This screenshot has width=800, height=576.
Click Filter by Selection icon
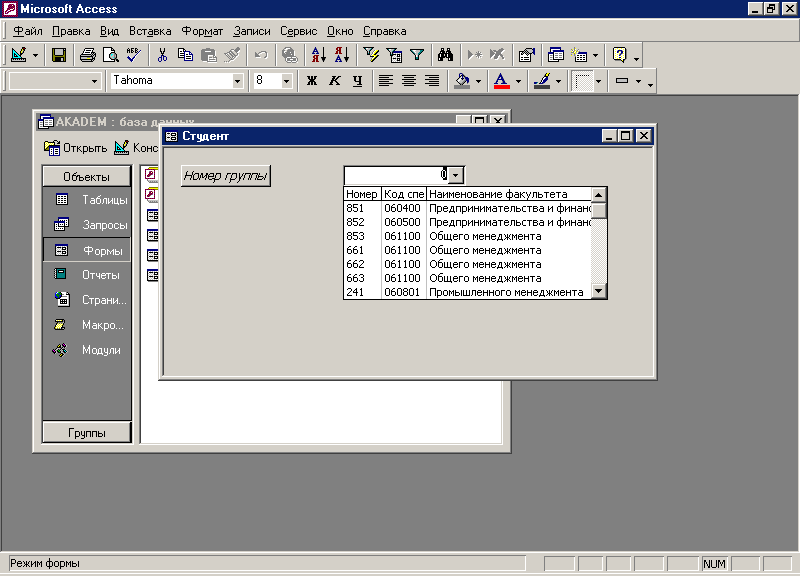point(371,55)
